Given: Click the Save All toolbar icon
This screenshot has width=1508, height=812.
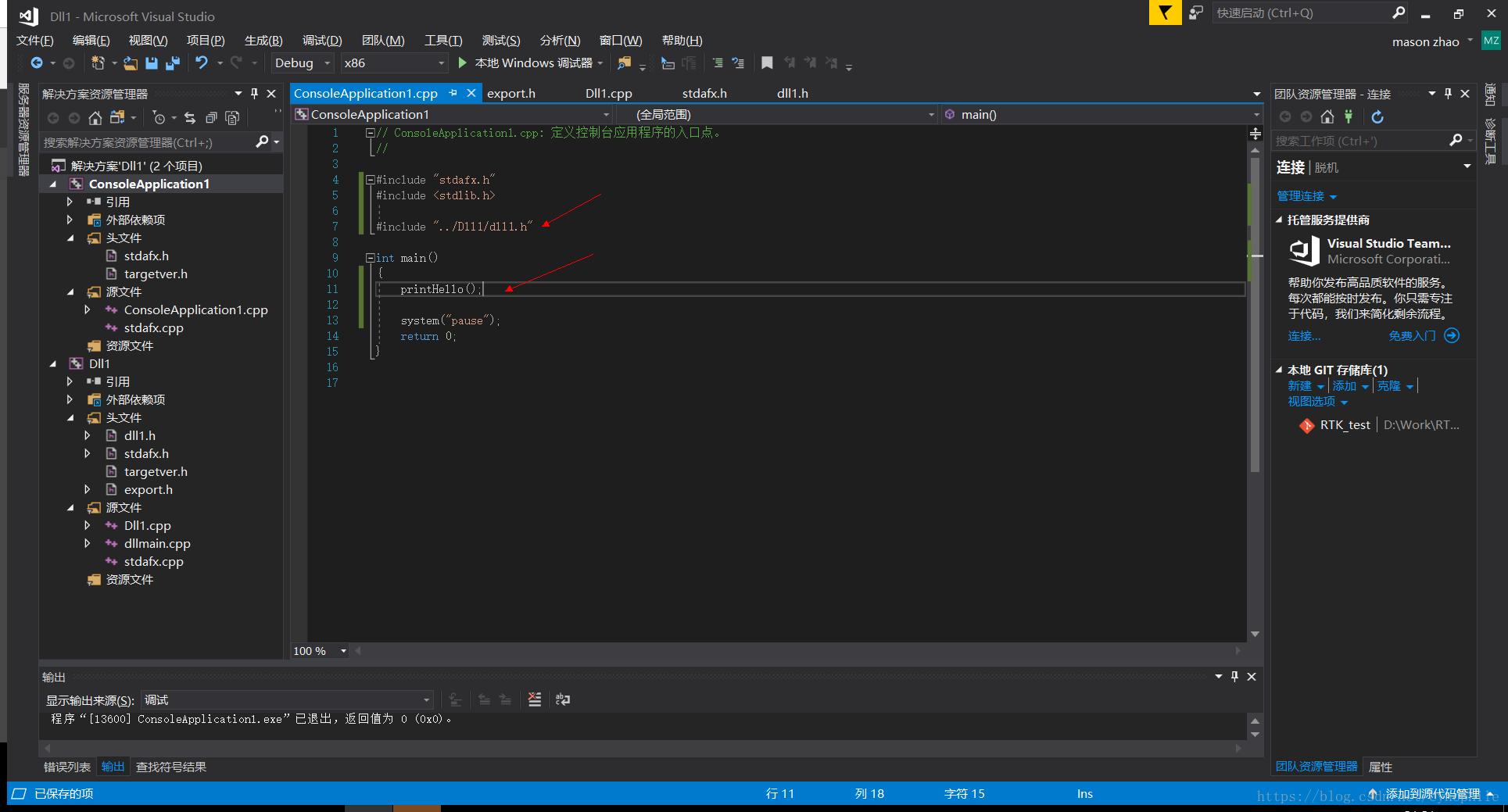Looking at the screenshot, I should tap(173, 63).
